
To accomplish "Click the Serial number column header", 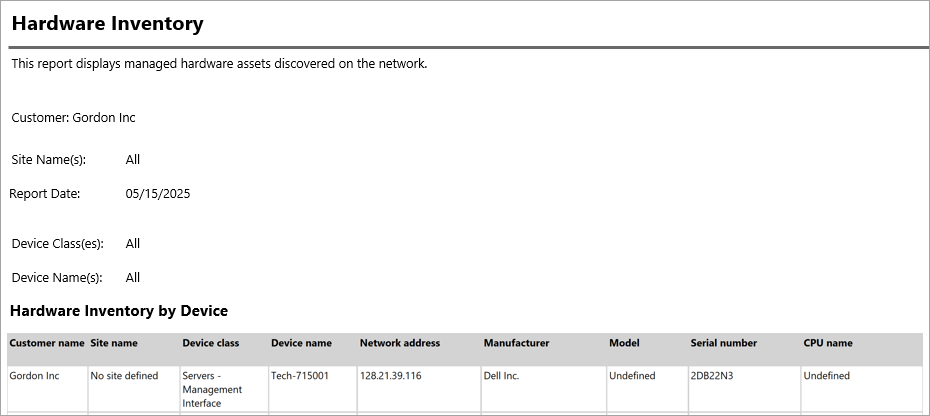I will 723,343.
